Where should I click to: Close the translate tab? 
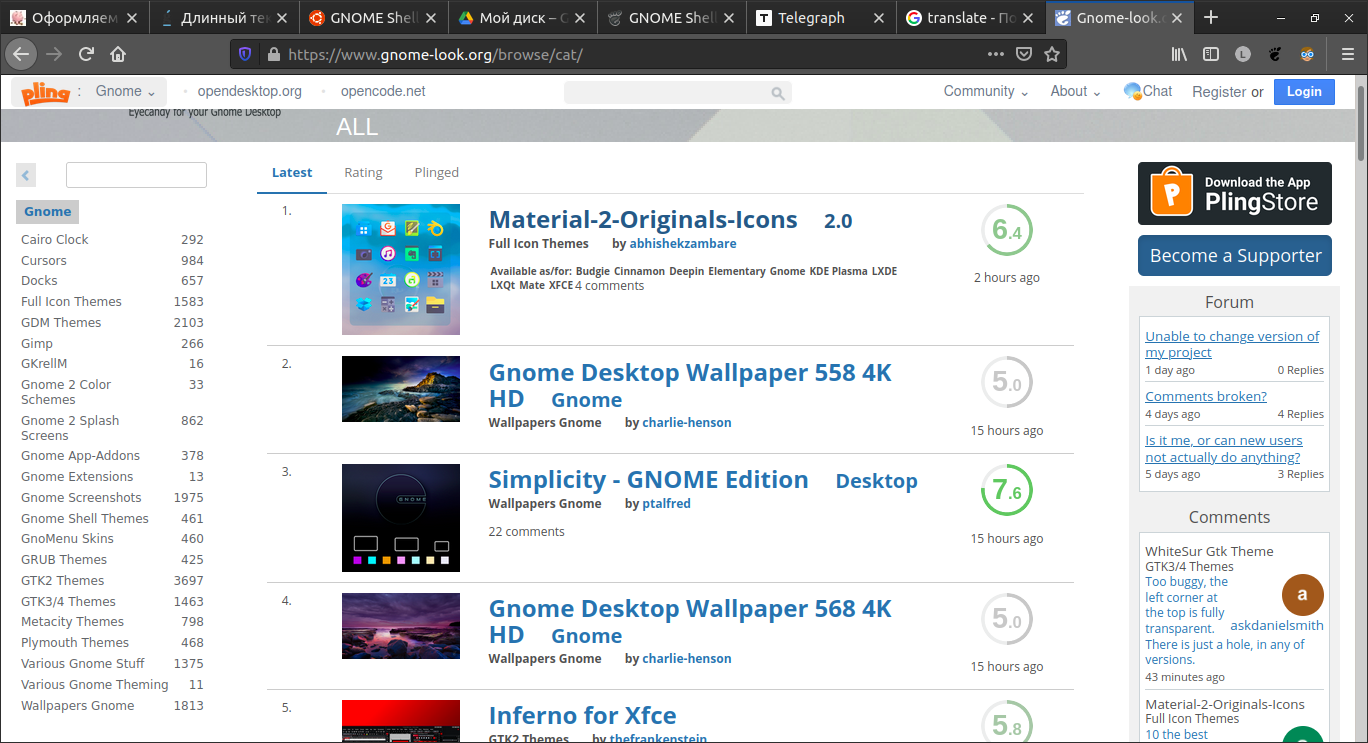point(1028,17)
